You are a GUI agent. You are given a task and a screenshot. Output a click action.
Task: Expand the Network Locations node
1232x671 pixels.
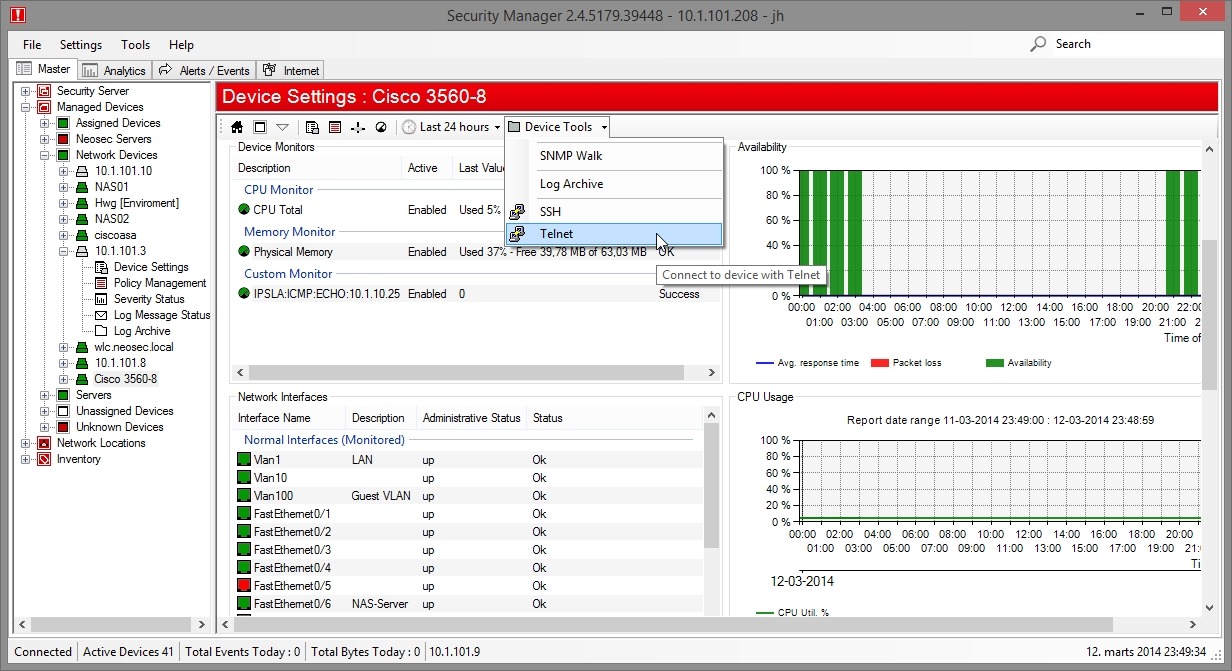click(x=26, y=443)
